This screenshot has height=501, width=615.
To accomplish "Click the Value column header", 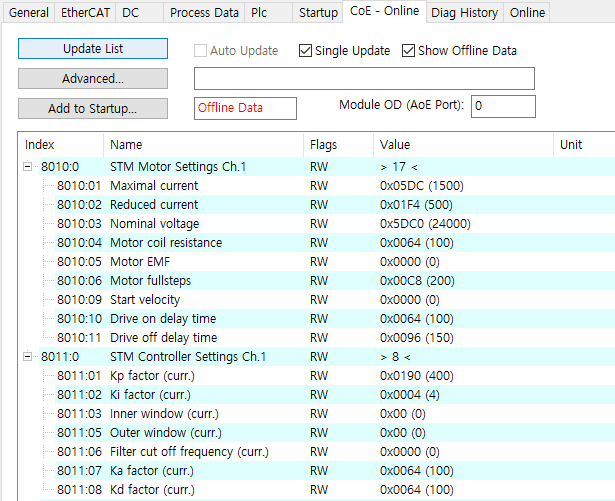I will [463, 145].
